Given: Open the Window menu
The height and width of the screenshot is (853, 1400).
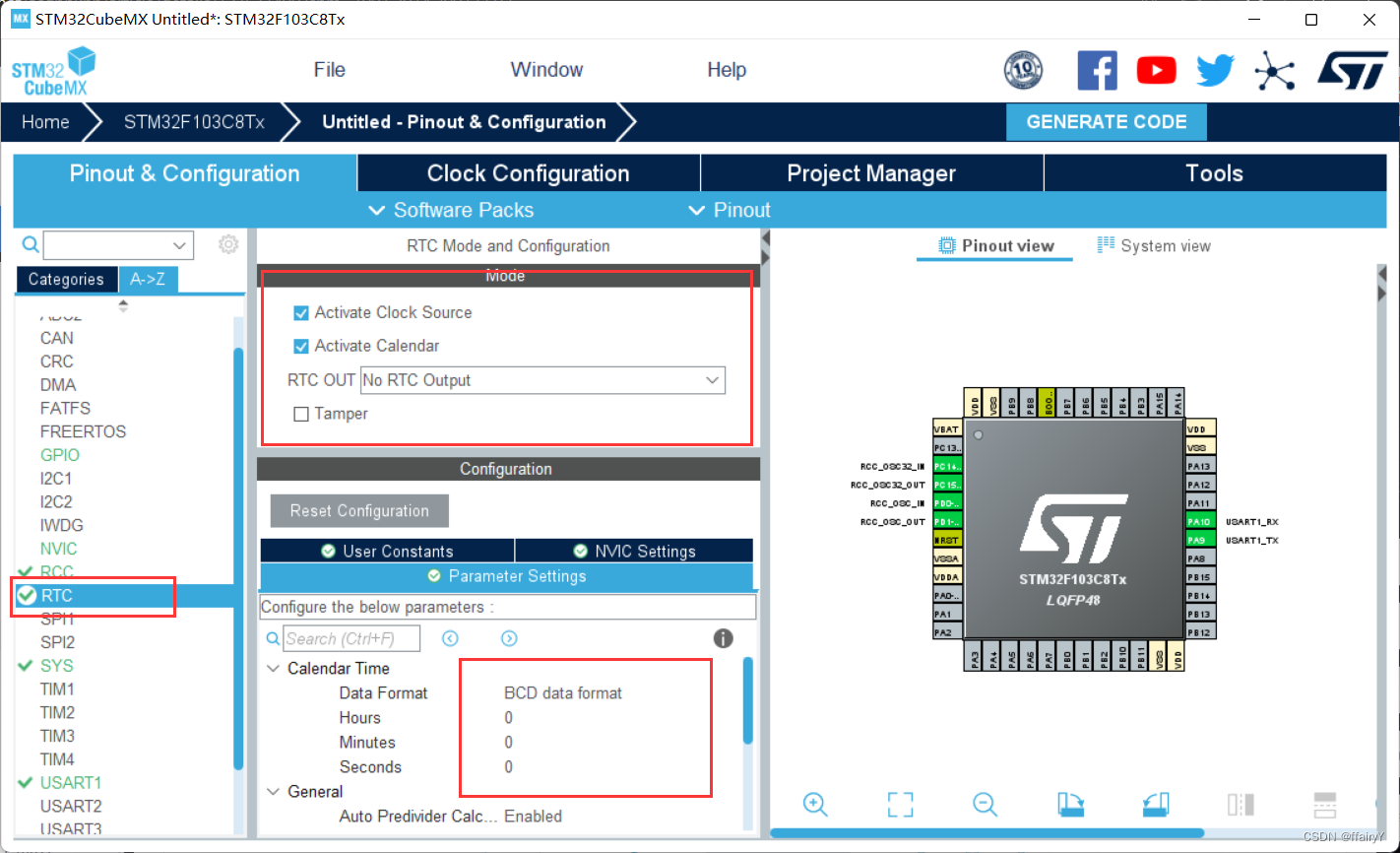Looking at the screenshot, I should pyautogui.click(x=546, y=70).
